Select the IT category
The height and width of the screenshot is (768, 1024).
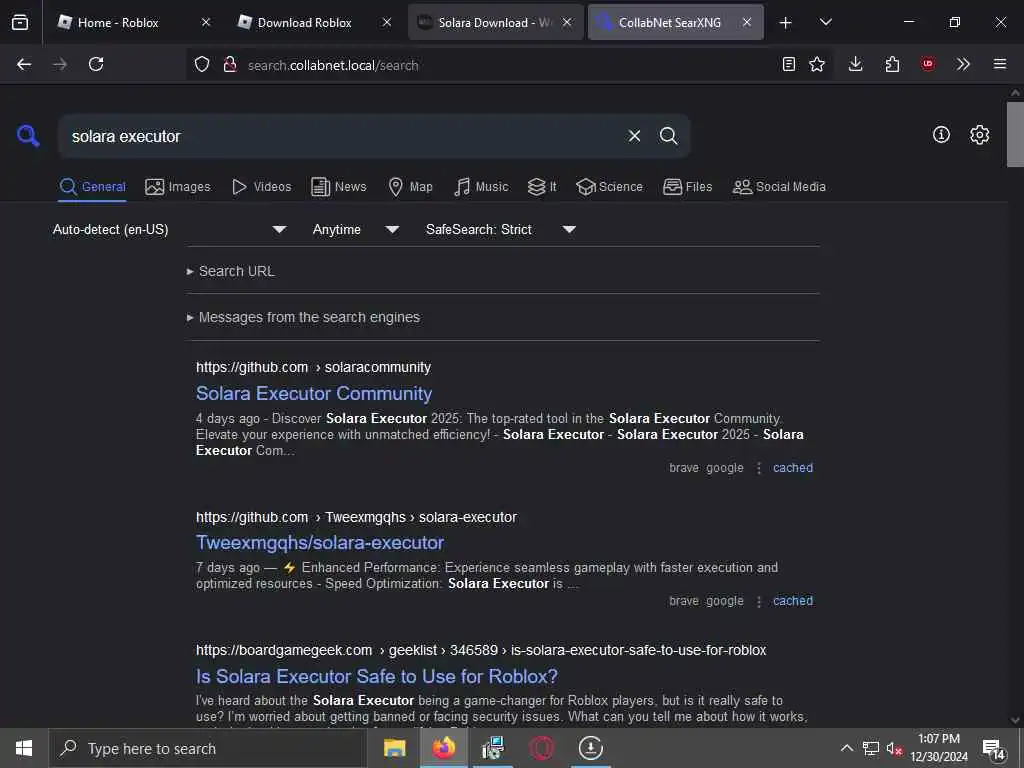tap(542, 187)
